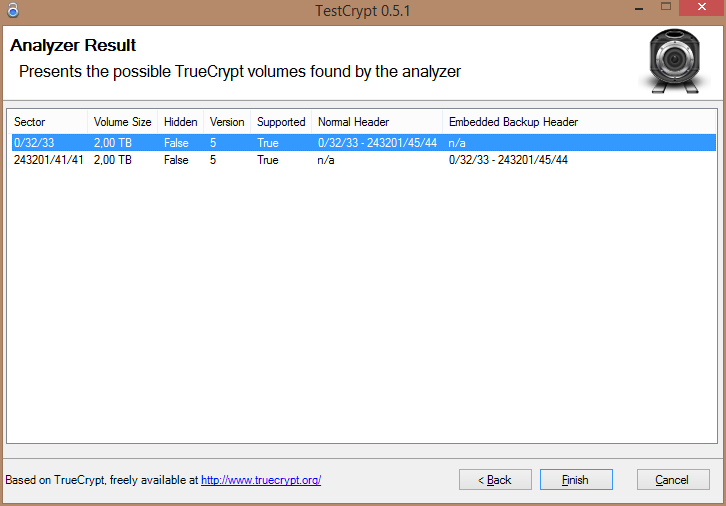Sort by the Volume Size column header
The height and width of the screenshot is (506, 726).
(x=123, y=122)
